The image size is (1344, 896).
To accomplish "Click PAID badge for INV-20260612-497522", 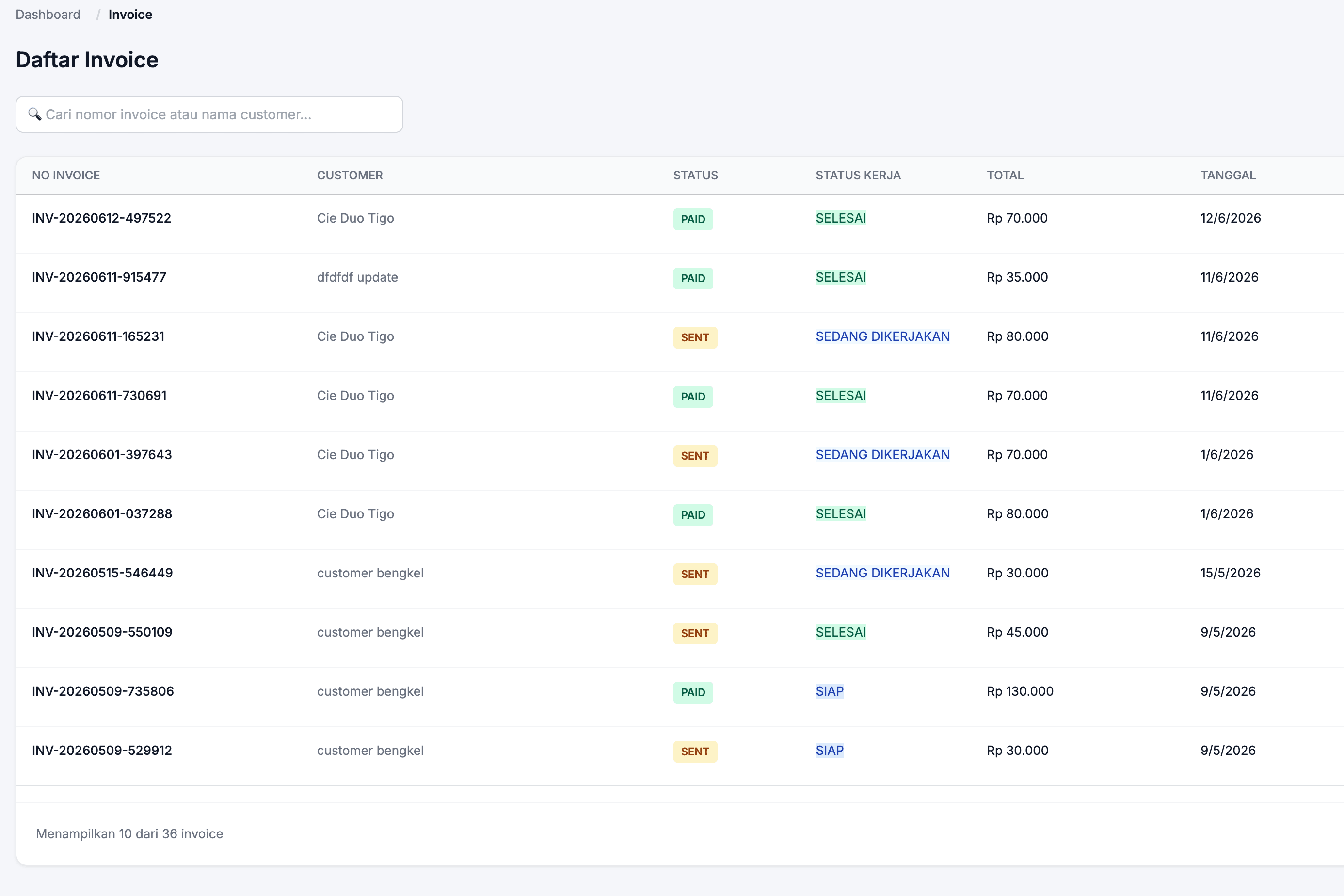I will coord(692,220).
